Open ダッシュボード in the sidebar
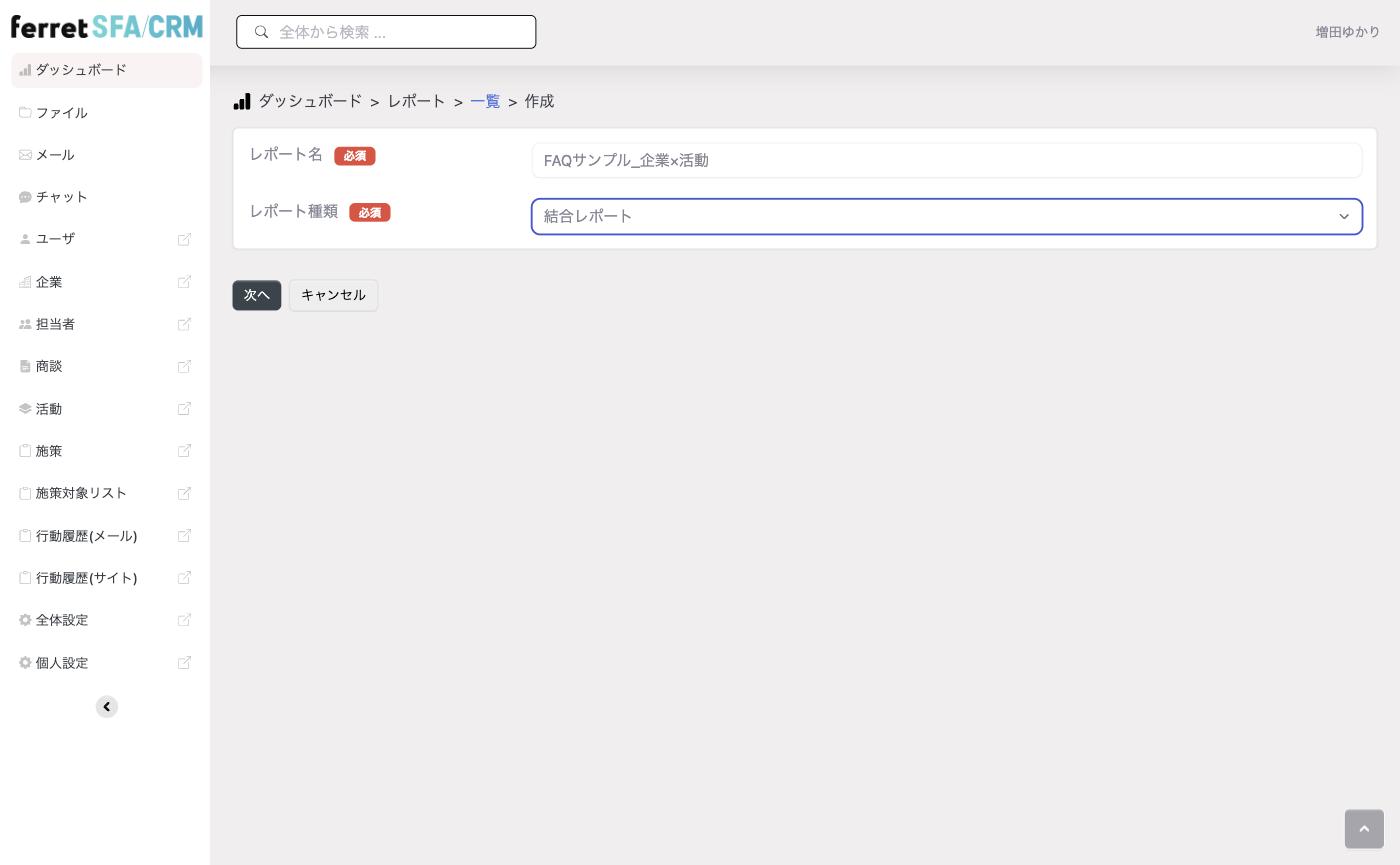The image size is (1400, 865). (107, 70)
